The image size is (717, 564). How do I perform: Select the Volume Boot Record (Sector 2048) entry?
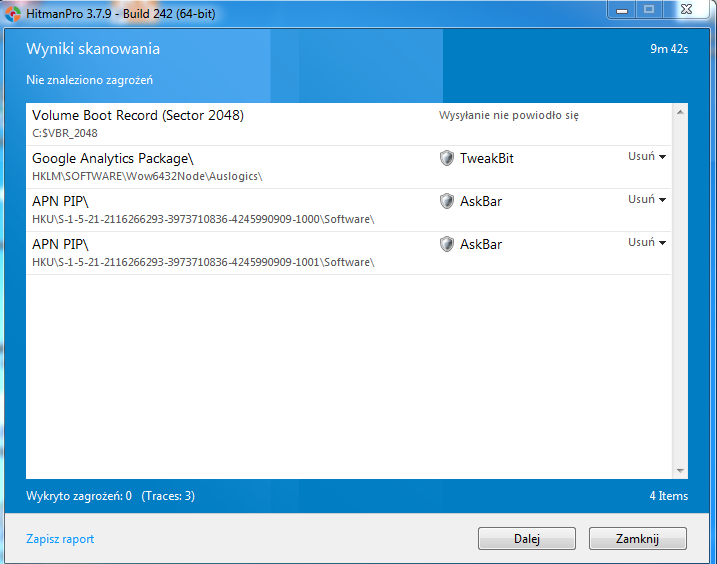pyautogui.click(x=348, y=124)
